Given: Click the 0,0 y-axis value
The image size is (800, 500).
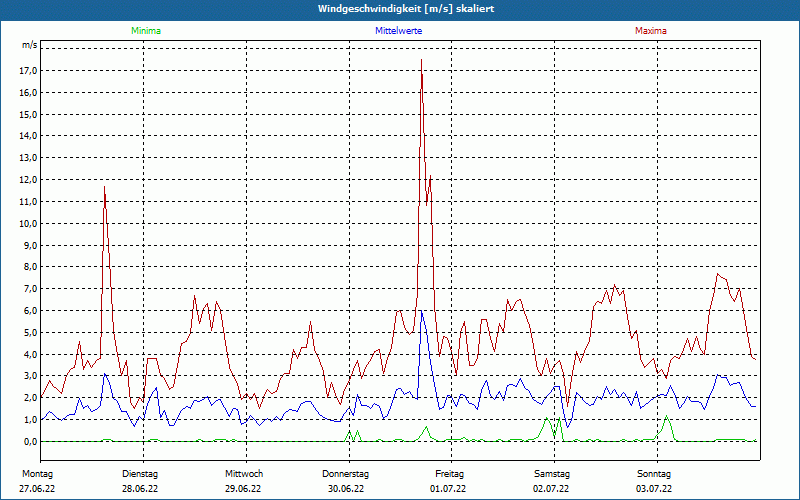Looking at the screenshot, I should click(31, 442).
